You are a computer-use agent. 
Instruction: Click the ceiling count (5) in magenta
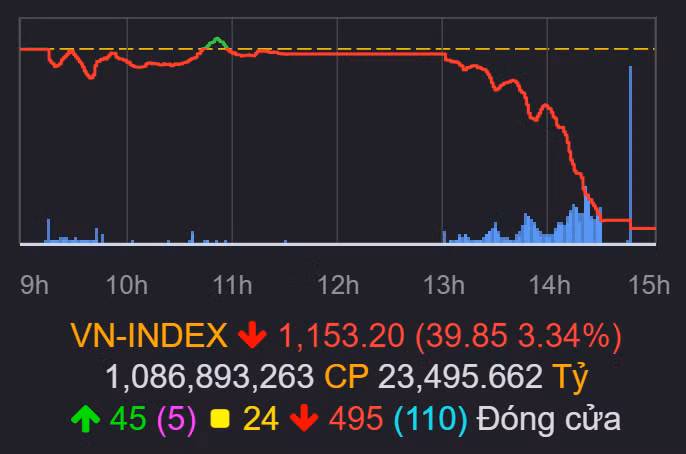point(176,419)
